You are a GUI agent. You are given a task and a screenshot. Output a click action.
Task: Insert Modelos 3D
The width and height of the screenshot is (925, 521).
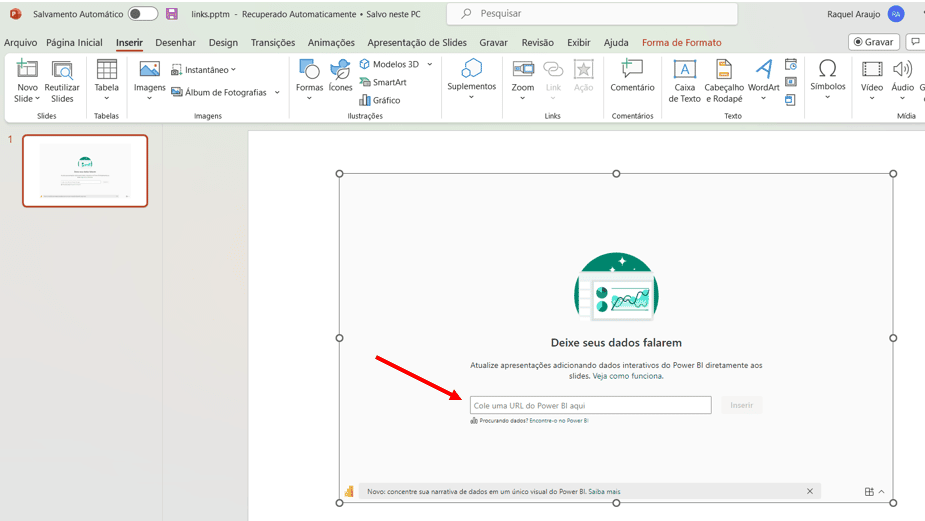(x=389, y=64)
